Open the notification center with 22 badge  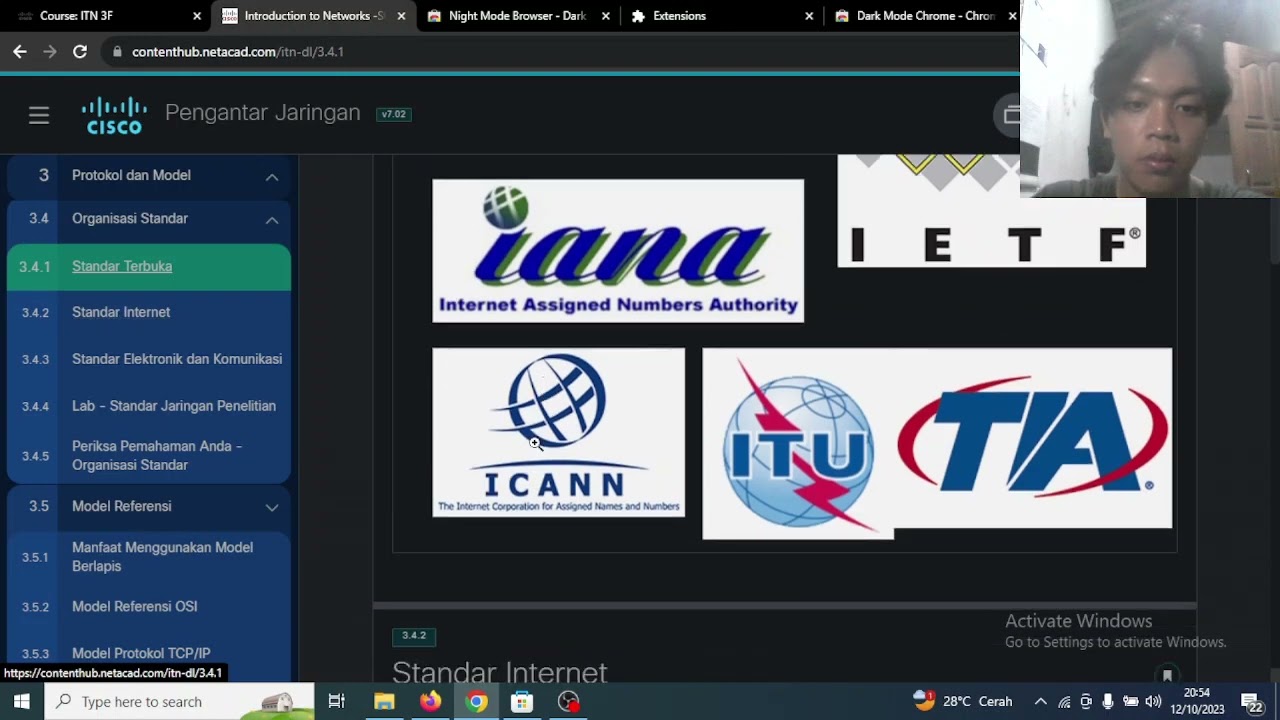click(x=1252, y=703)
